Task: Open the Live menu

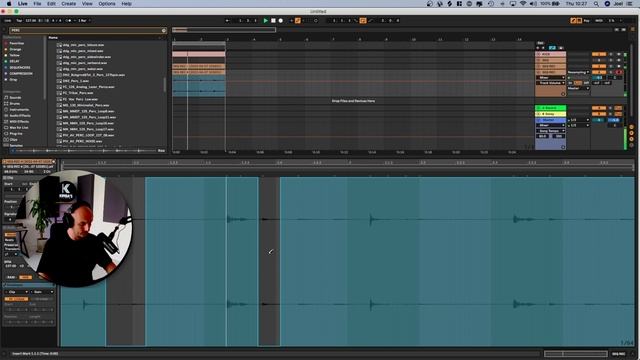Action: coord(23,4)
